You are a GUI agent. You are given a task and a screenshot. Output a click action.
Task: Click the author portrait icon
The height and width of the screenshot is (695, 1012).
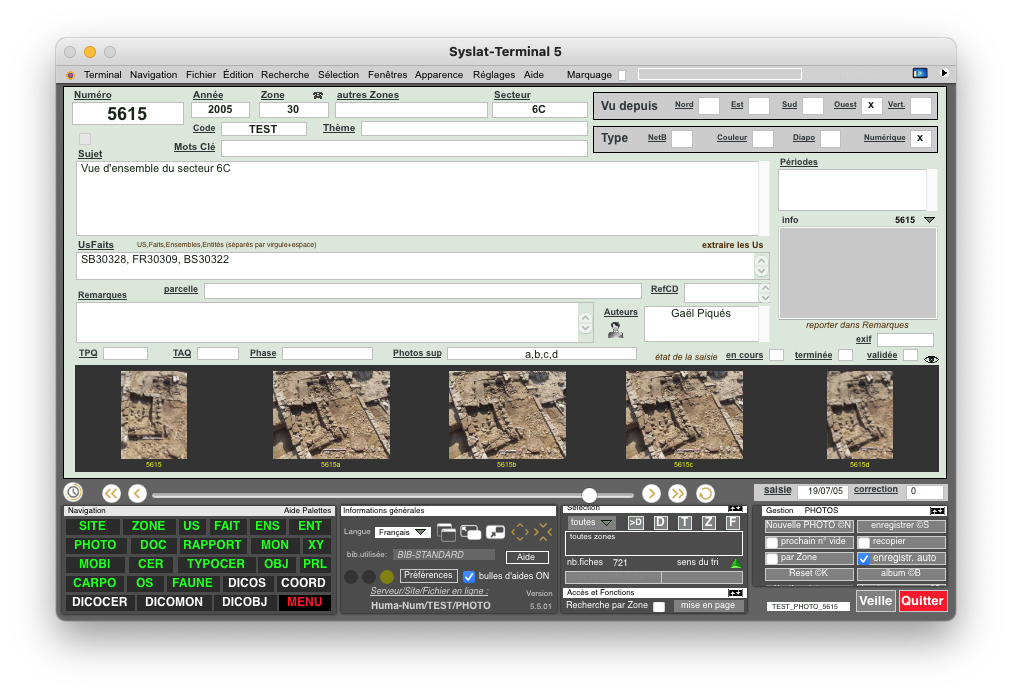tap(616, 330)
